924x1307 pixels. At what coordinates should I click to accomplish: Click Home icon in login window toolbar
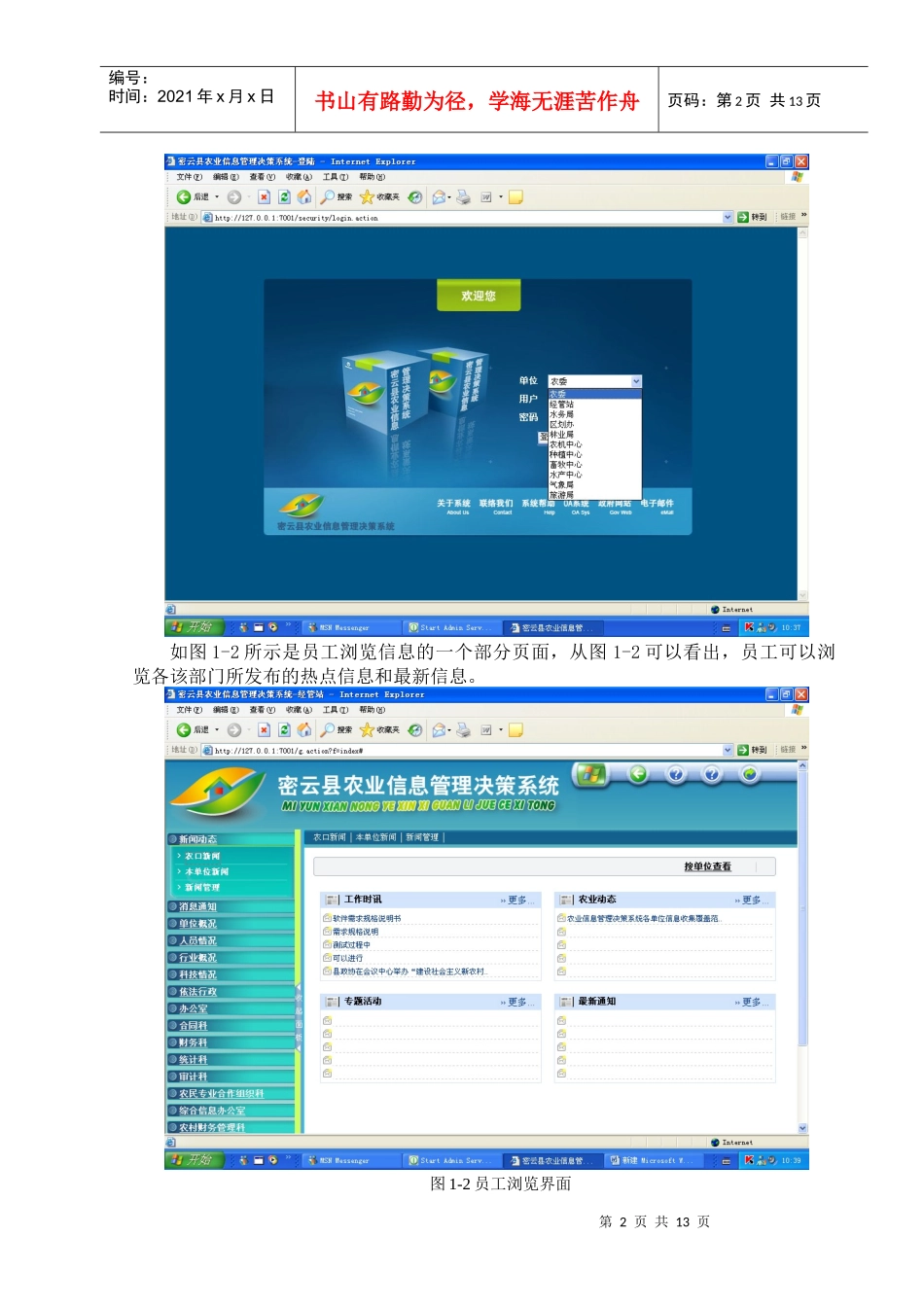coord(304,197)
